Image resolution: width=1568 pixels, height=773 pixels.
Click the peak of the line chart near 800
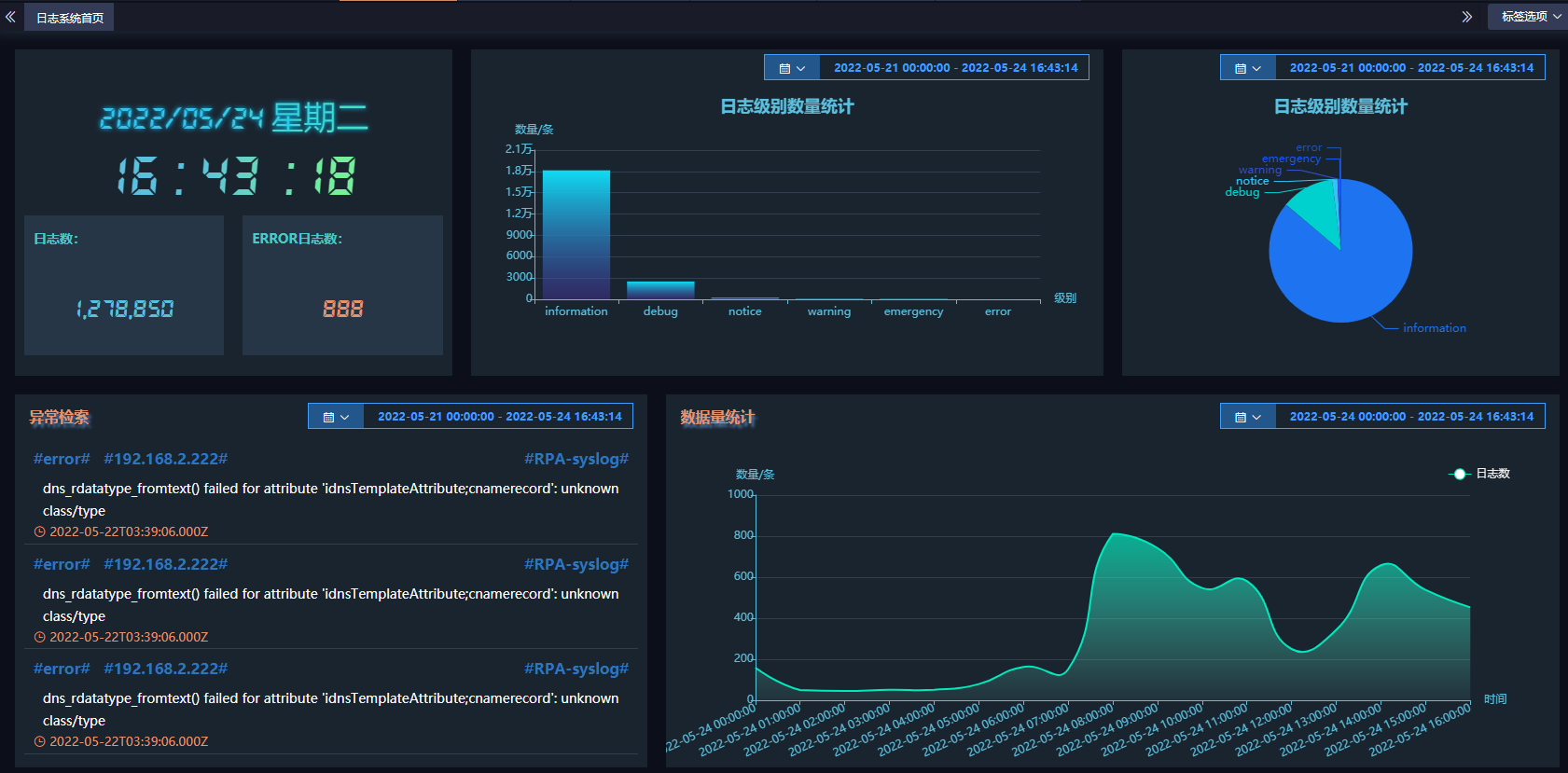pyautogui.click(x=1114, y=533)
